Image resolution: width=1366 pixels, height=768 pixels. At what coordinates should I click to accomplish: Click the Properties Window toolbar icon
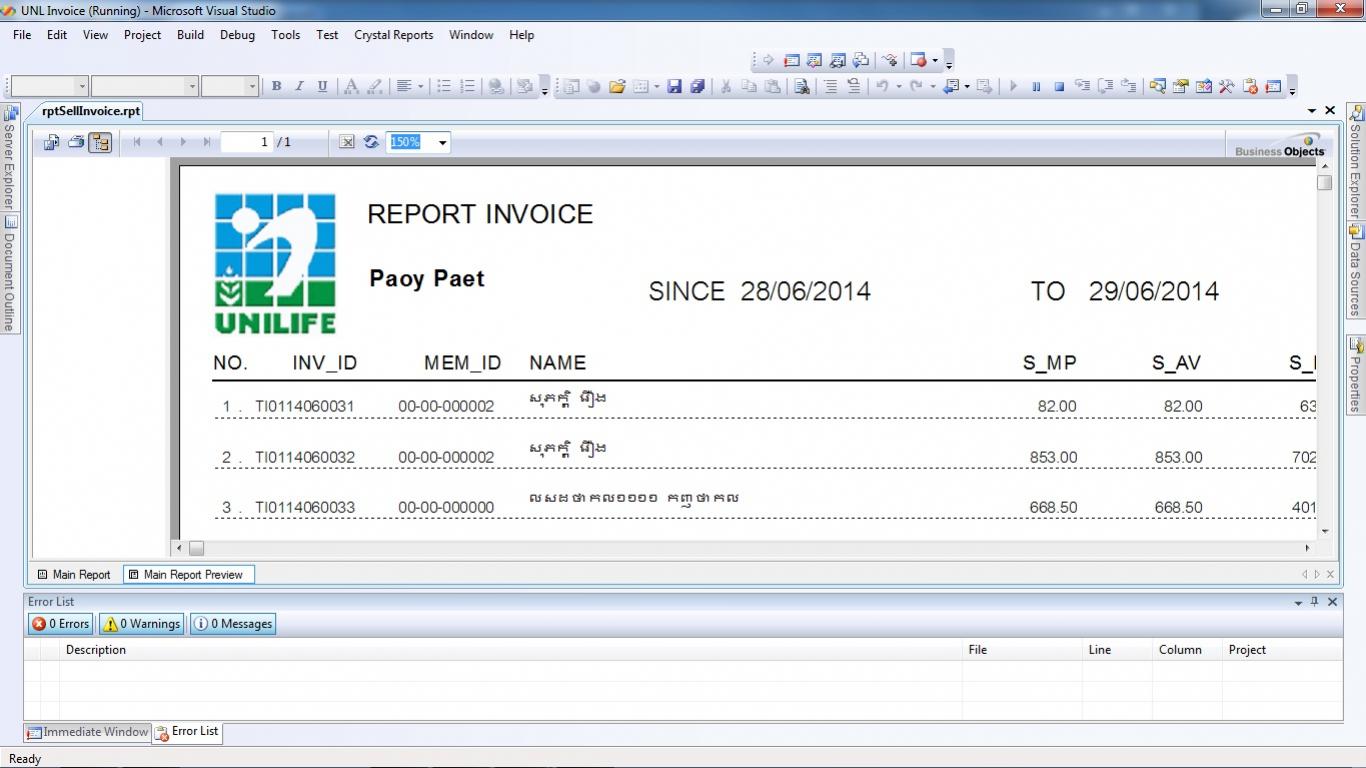pyautogui.click(x=1180, y=86)
